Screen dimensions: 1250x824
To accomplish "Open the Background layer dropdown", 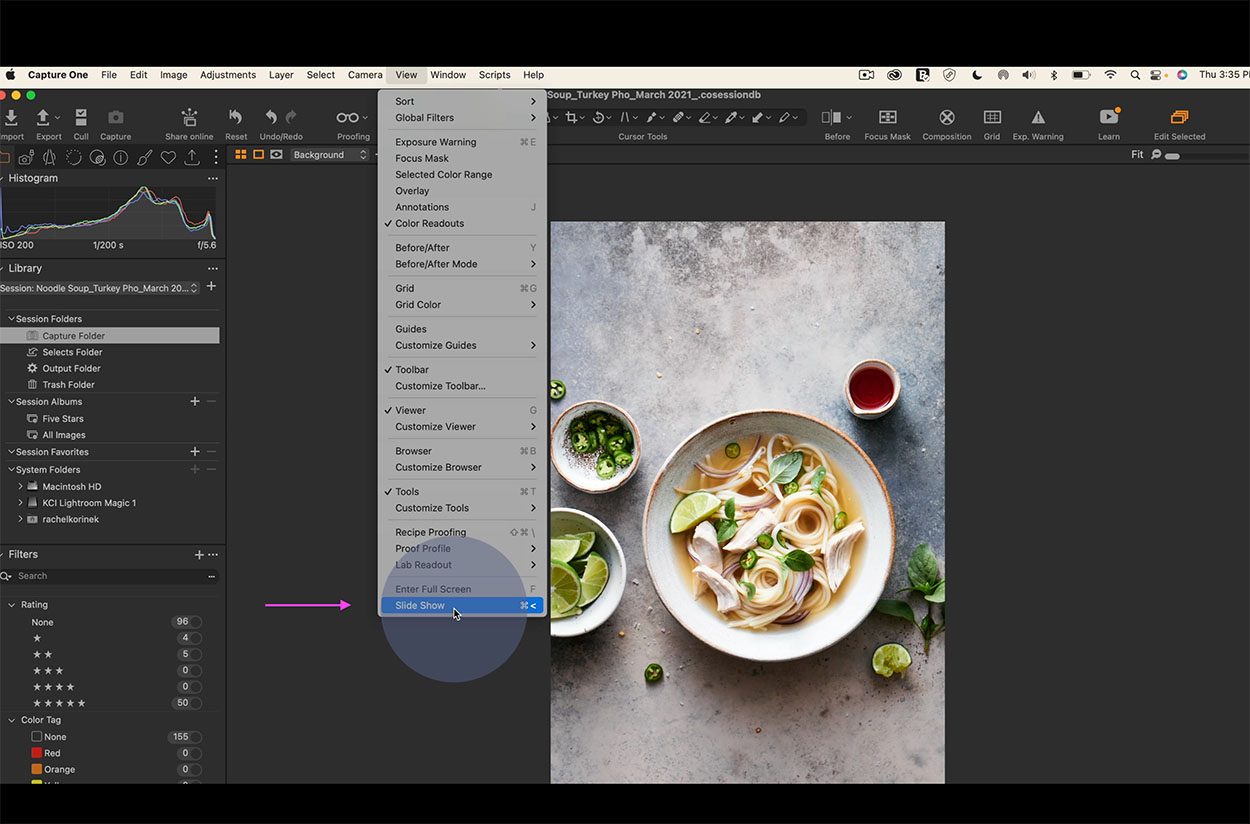I will click(330, 155).
